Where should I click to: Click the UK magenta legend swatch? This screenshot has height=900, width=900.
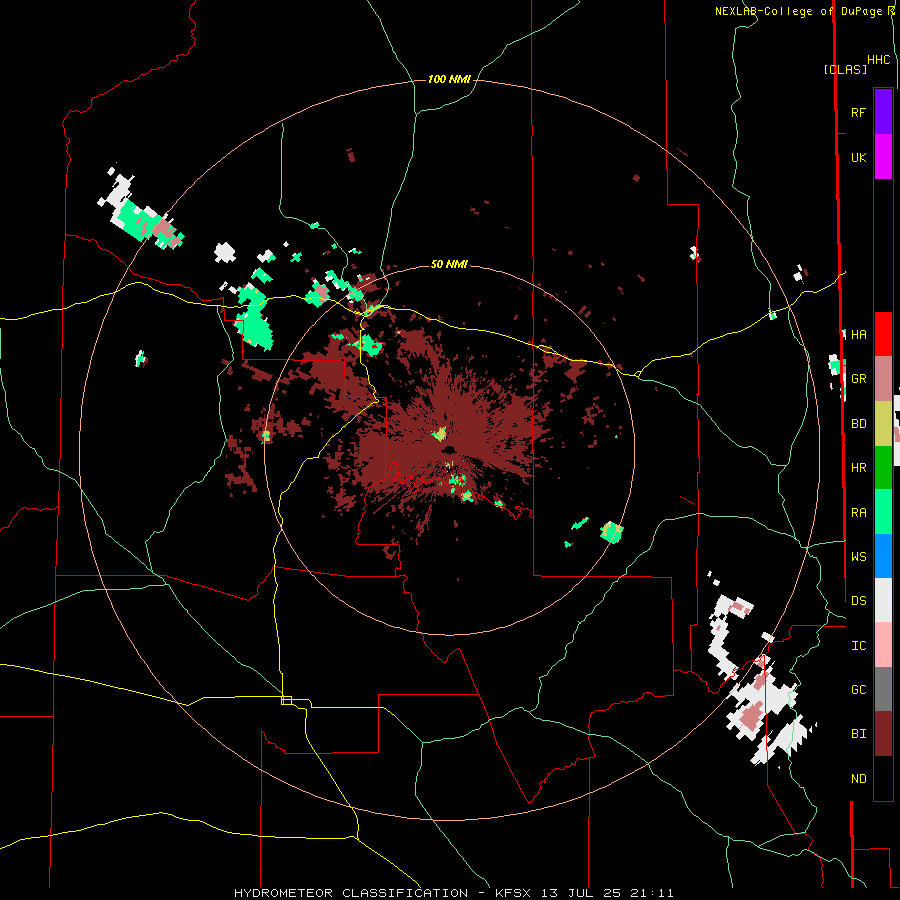click(x=883, y=157)
